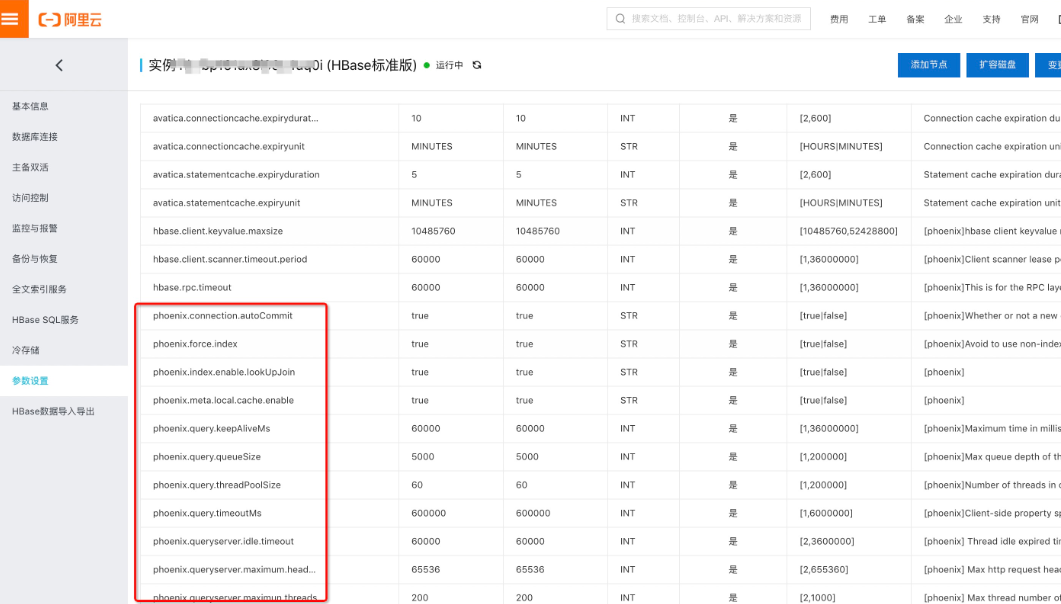Viewport: 1061px width, 604px height.
Task: Select the phoenix.query.queueSize parameter name
Action: tap(207, 457)
